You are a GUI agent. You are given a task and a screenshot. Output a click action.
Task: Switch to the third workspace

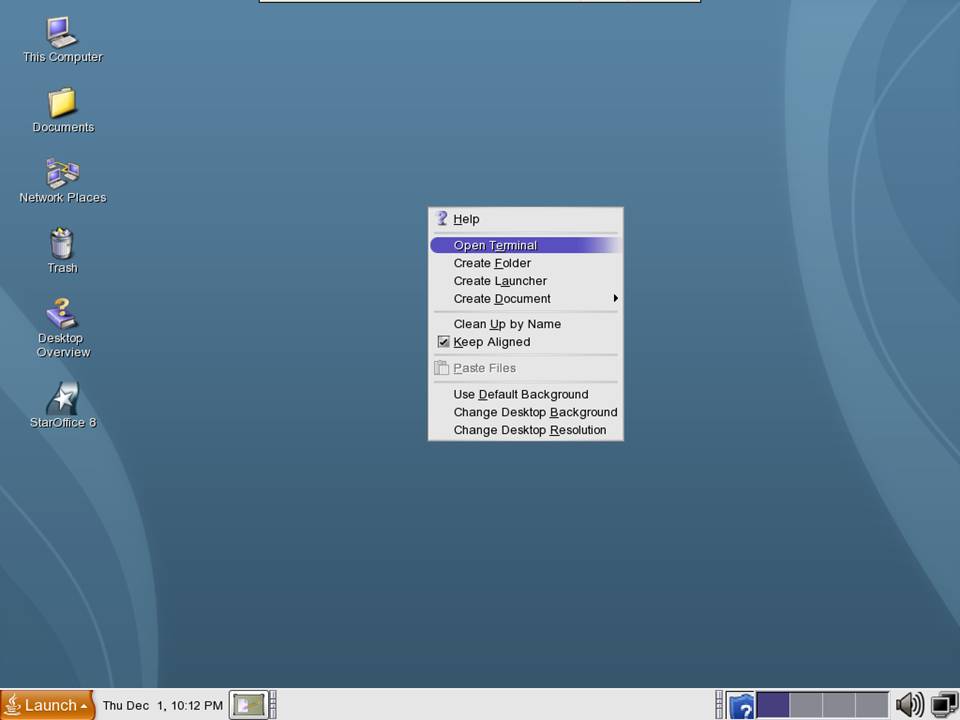tap(839, 705)
